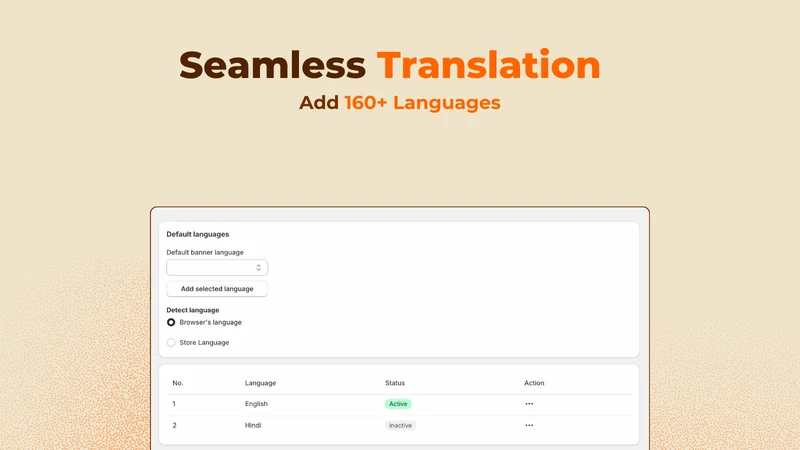Click the Default banner language label
800x450 pixels.
pyautogui.click(x=205, y=252)
